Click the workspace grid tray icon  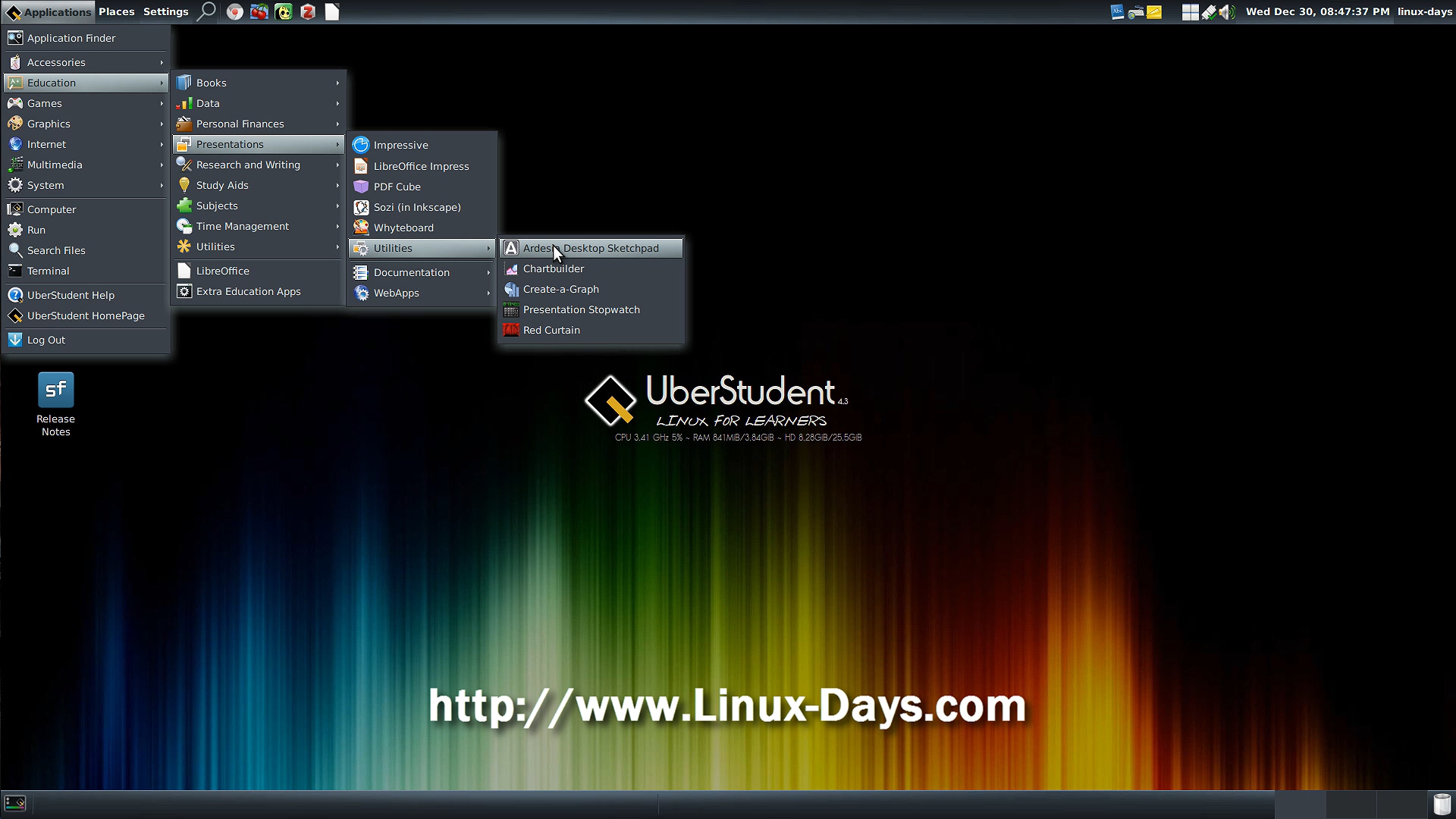tap(1190, 11)
